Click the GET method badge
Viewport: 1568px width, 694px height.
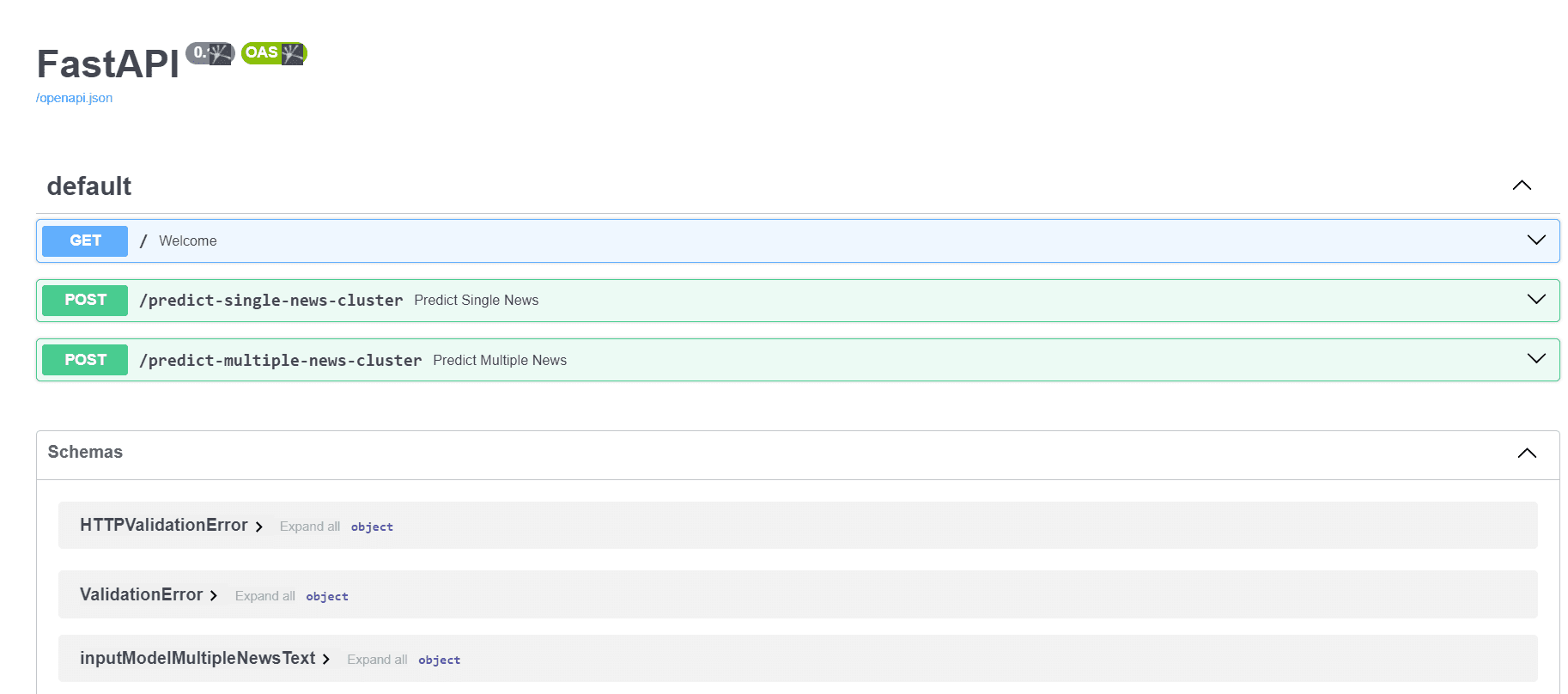click(x=85, y=240)
